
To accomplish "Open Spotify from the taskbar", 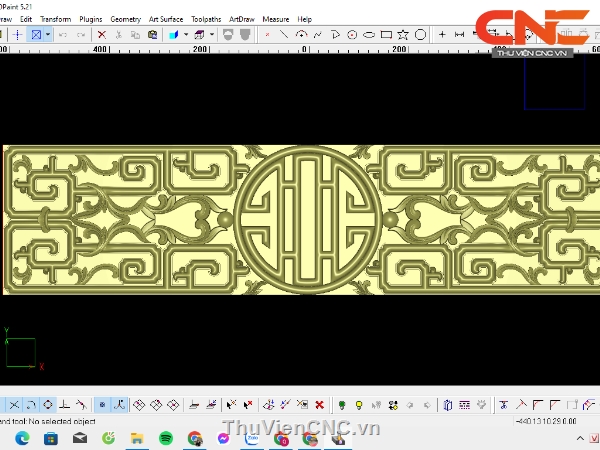I will [166, 439].
